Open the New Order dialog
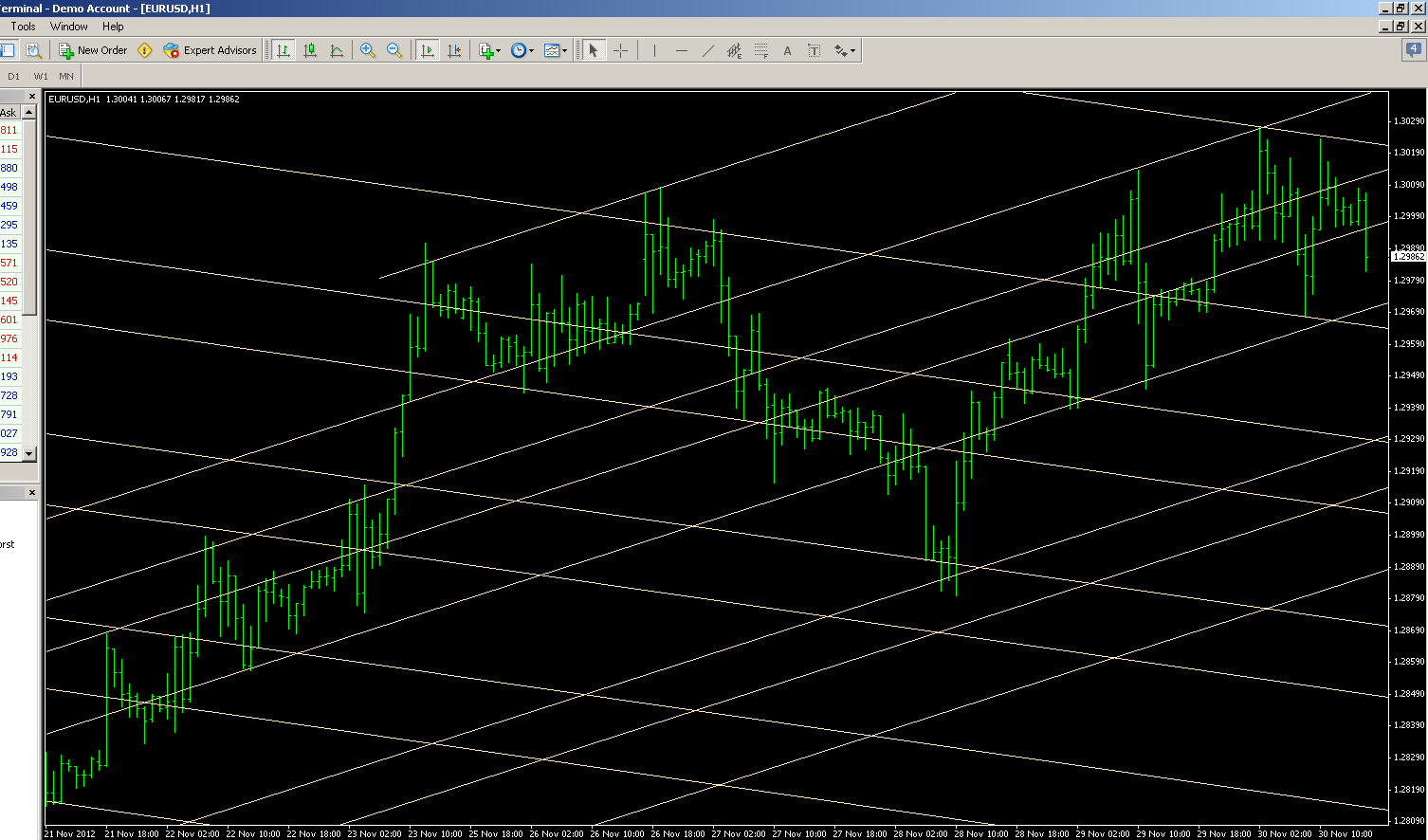The height and width of the screenshot is (840, 1428). tap(93, 50)
